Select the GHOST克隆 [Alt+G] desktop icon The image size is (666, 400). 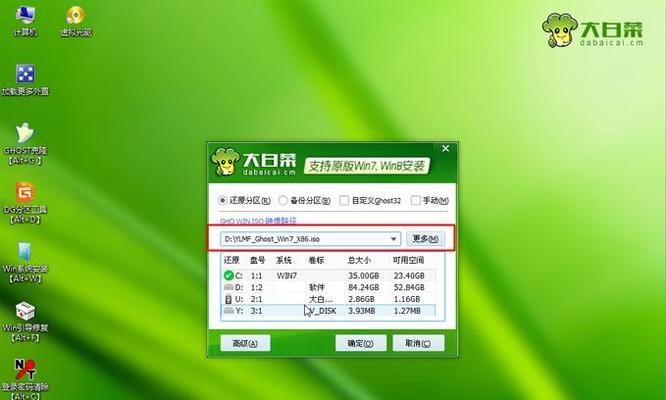point(25,144)
